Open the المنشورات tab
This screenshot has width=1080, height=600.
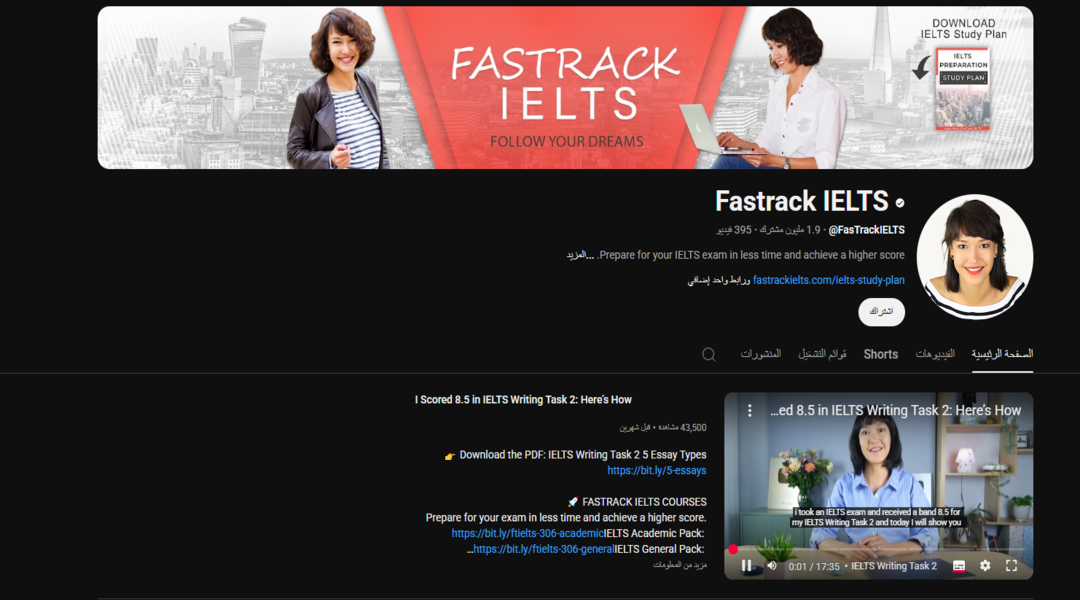760,354
